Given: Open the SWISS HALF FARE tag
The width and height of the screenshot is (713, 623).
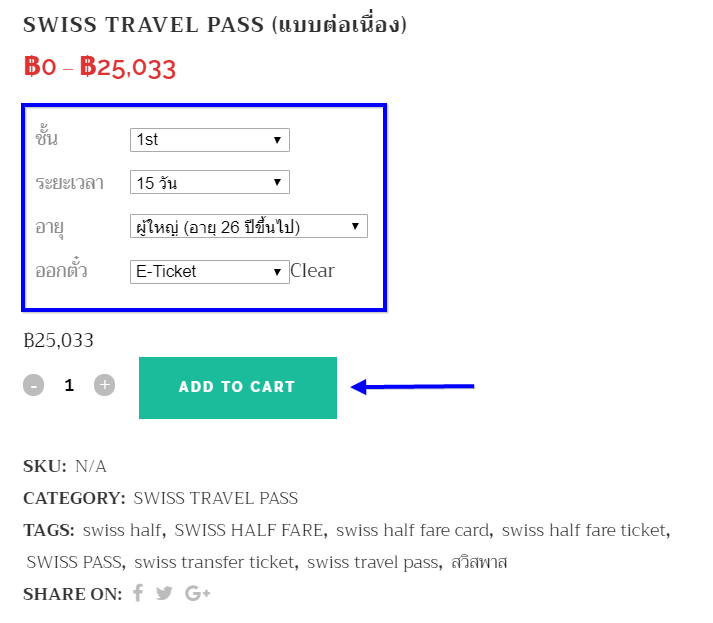Looking at the screenshot, I should point(249,530).
